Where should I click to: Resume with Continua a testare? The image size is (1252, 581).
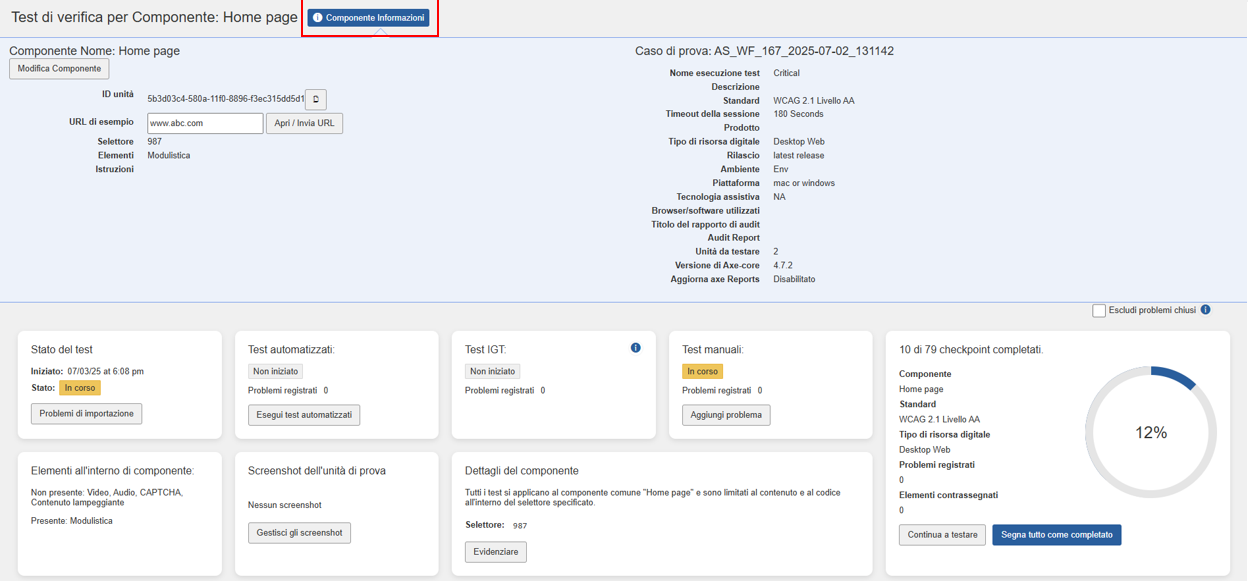[942, 535]
